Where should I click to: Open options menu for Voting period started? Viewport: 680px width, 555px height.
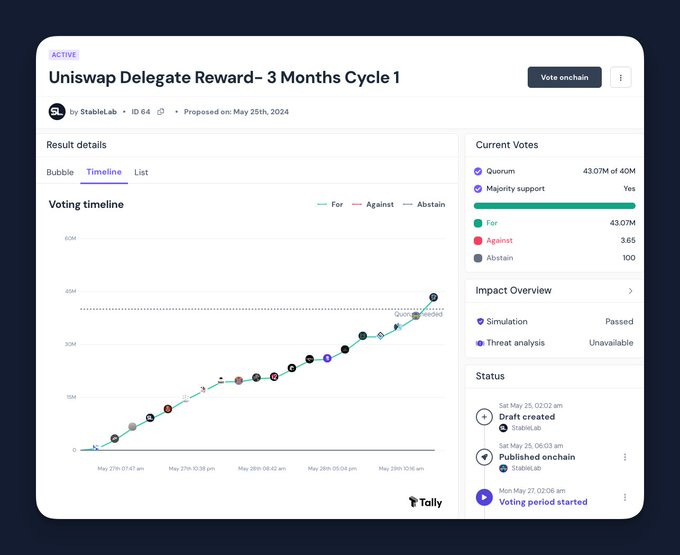(625, 497)
